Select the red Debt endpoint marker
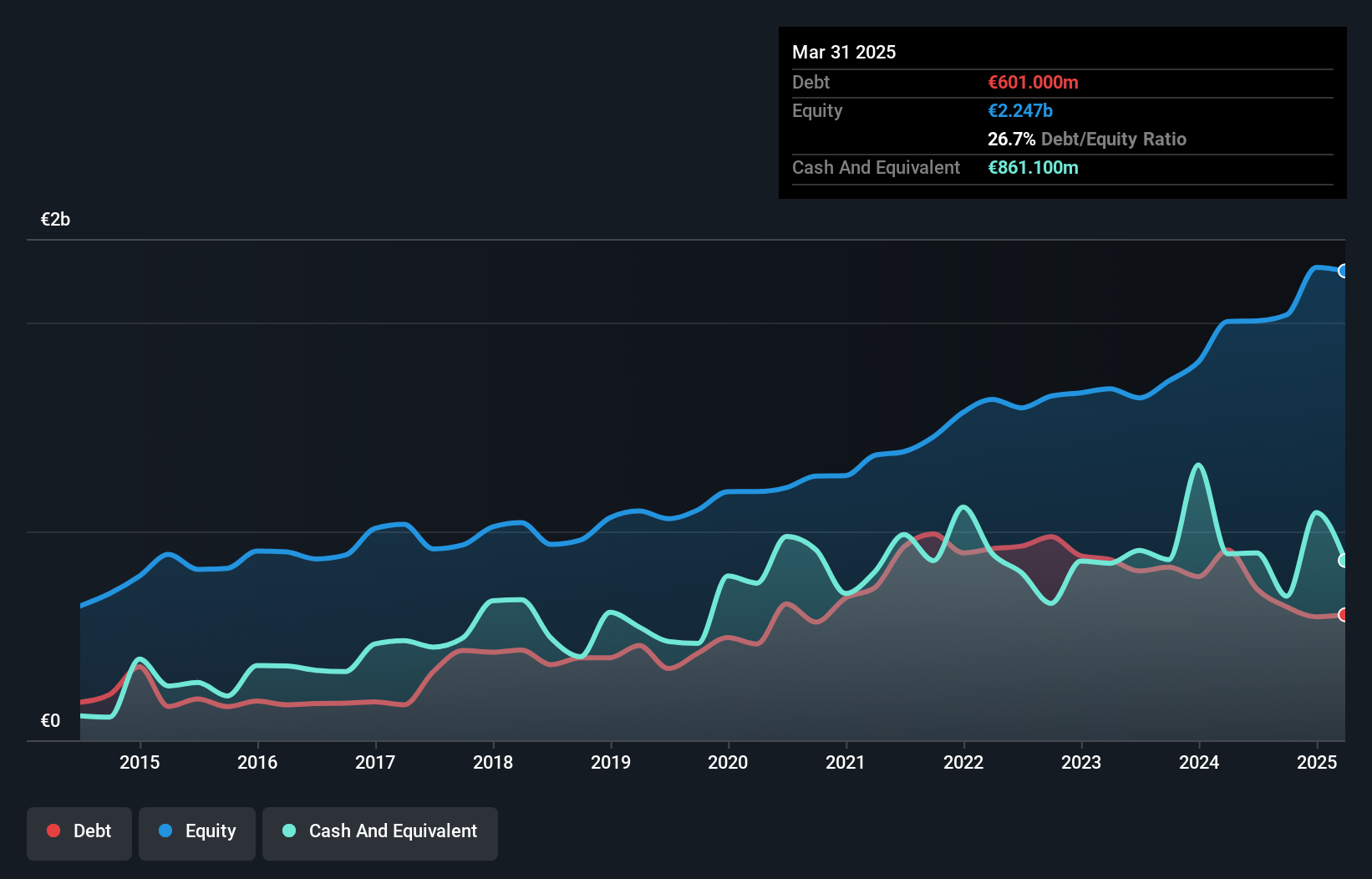The height and width of the screenshot is (879, 1372). pos(1344,615)
